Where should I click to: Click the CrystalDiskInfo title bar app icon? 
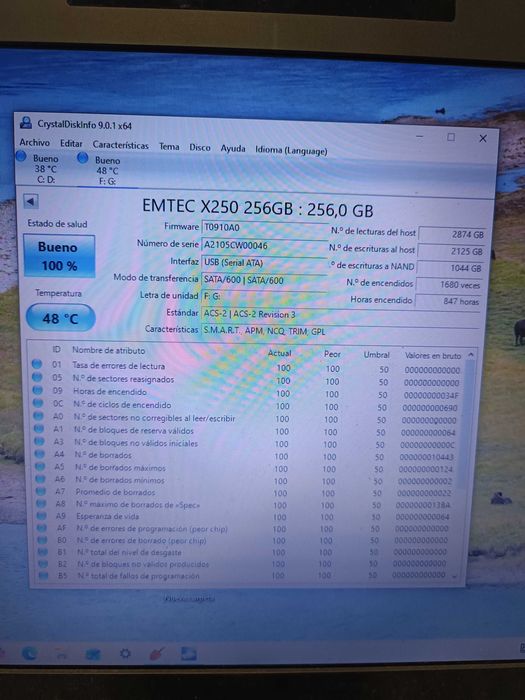(26, 122)
